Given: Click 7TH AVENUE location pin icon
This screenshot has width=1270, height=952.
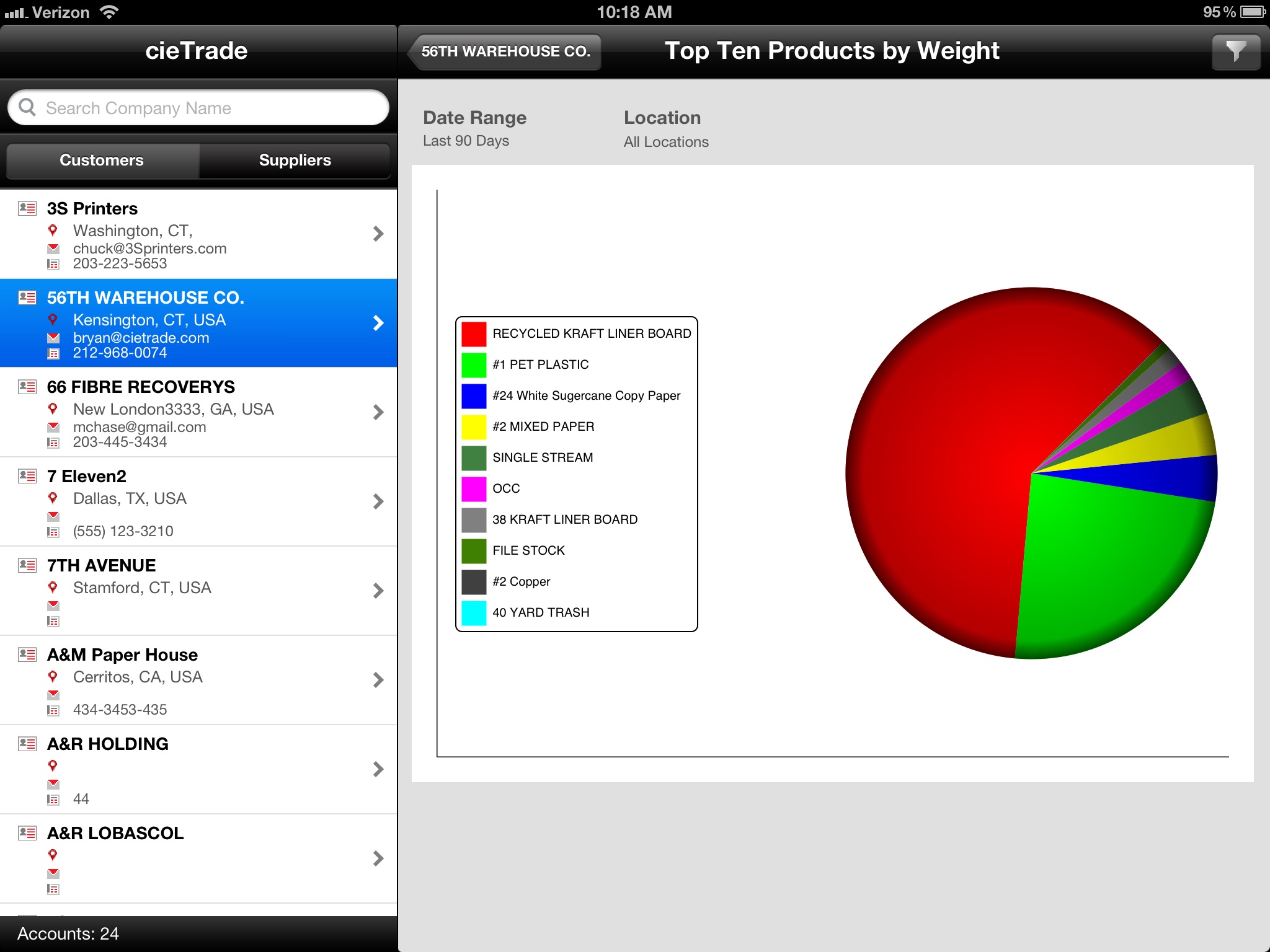Looking at the screenshot, I should click(x=53, y=588).
